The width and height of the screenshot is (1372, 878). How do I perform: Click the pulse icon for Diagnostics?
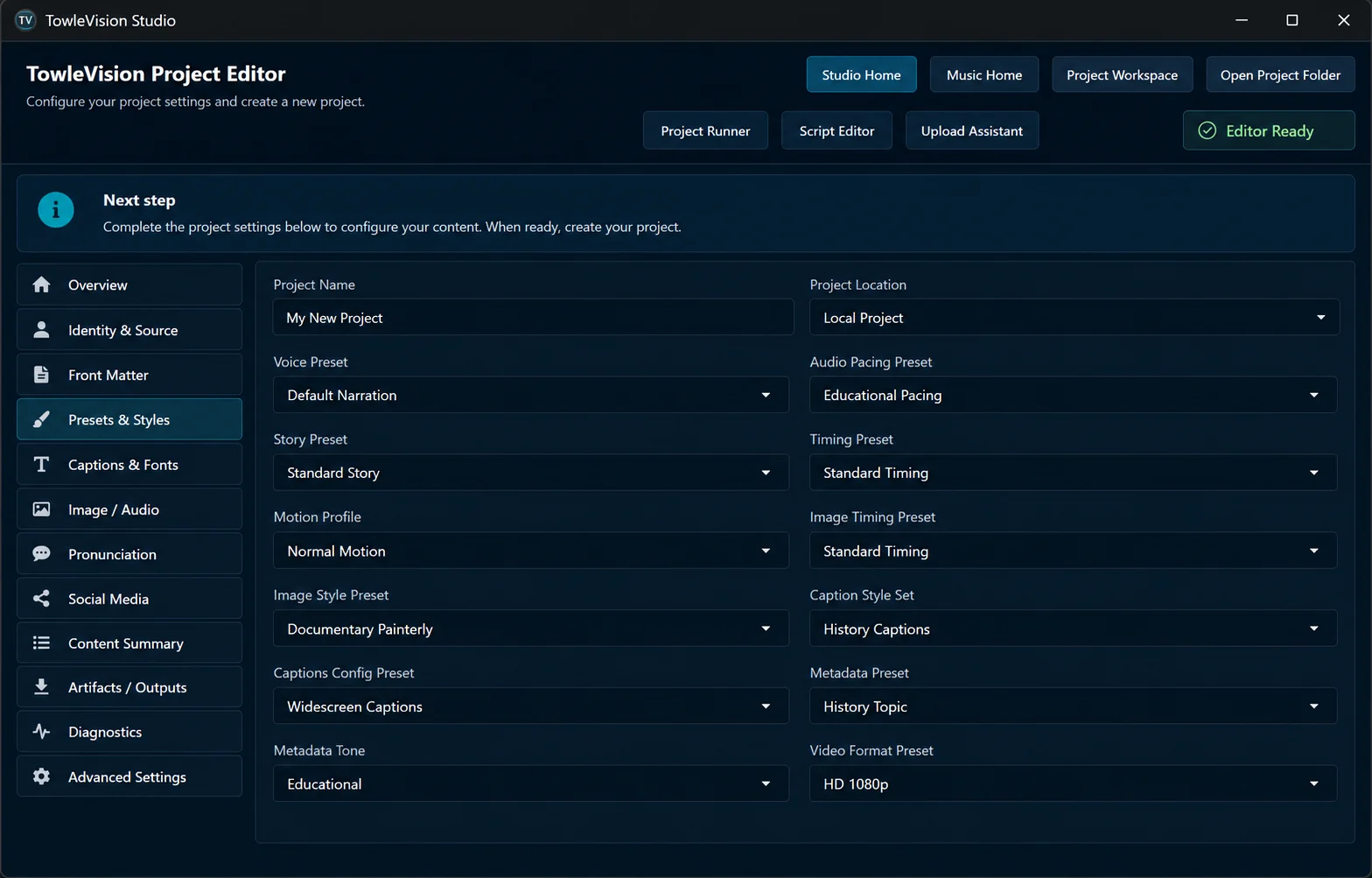41,731
